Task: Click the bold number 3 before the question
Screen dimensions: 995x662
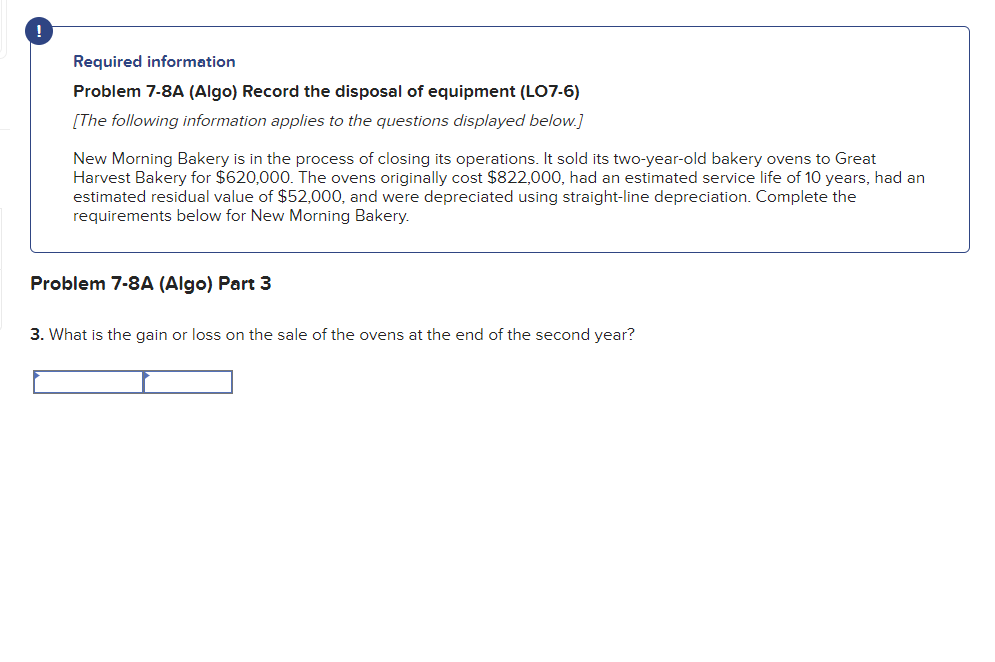Action: pyautogui.click(x=36, y=335)
